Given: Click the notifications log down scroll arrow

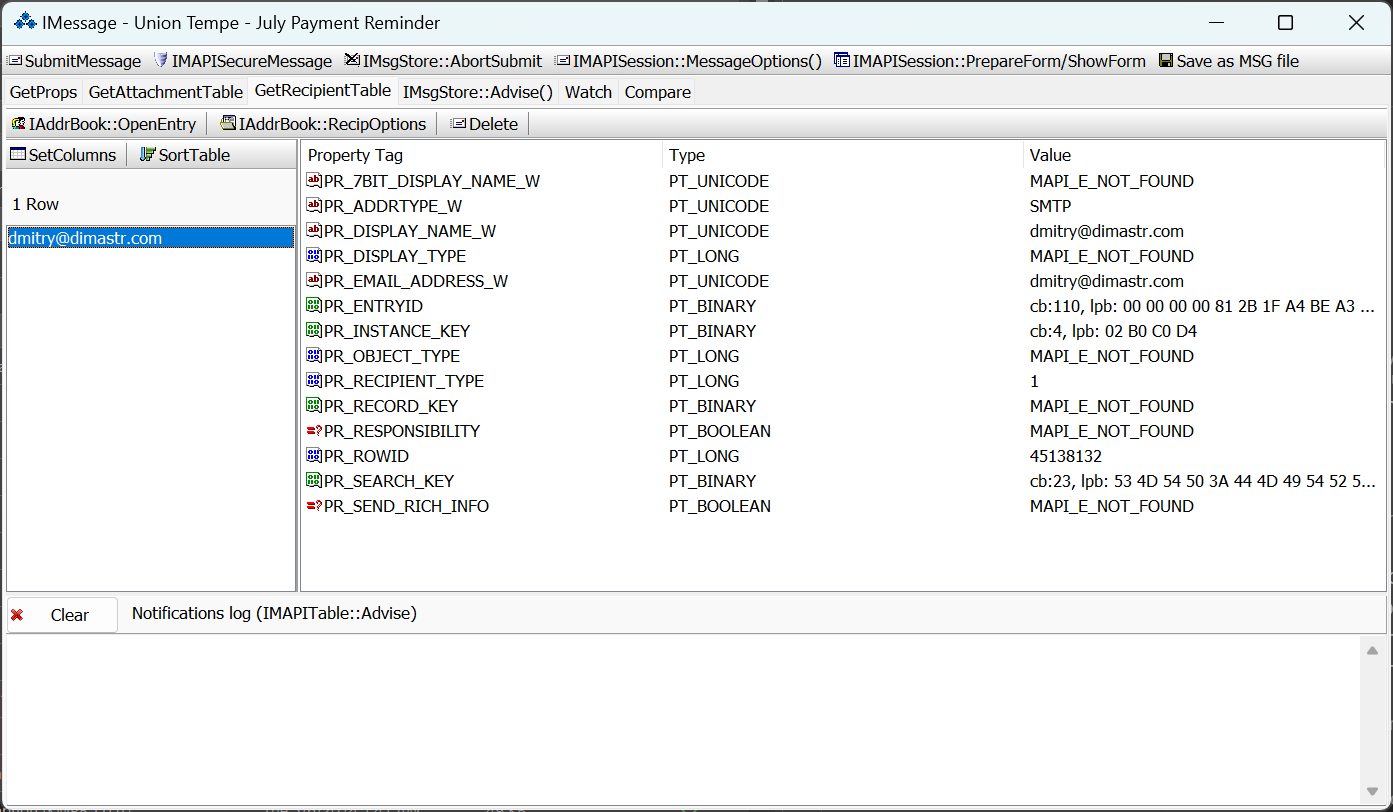Looking at the screenshot, I should pos(1373,791).
